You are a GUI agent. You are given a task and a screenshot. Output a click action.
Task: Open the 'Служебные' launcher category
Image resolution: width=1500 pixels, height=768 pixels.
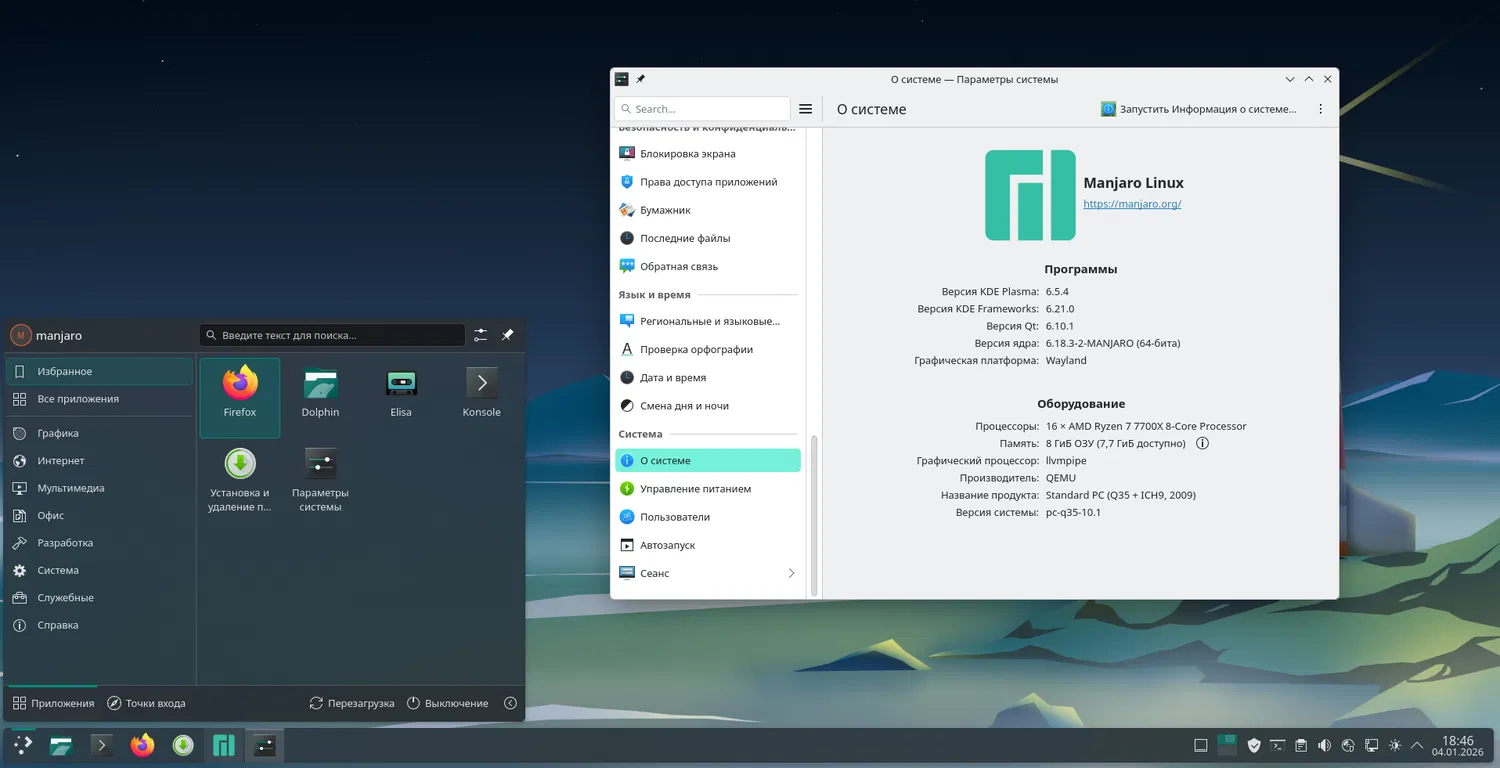(99, 598)
